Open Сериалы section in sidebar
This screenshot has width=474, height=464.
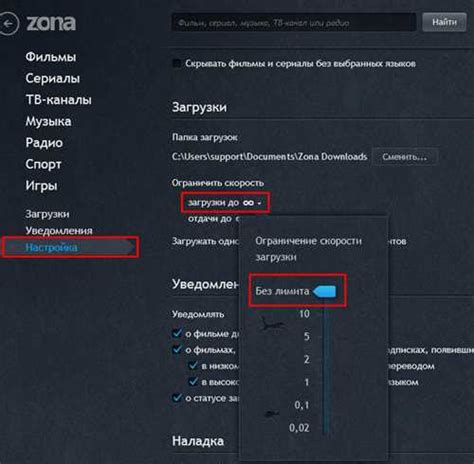click(53, 78)
